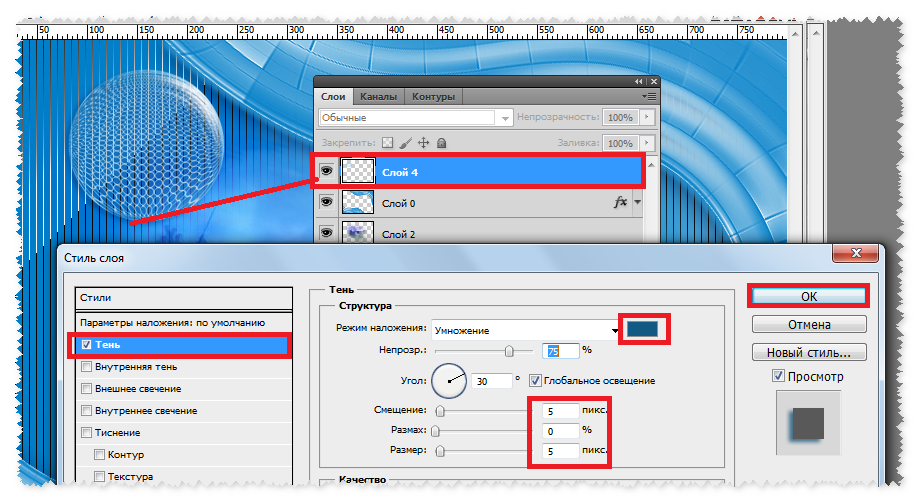The width and height of the screenshot is (920, 503).
Task: Click layer Непрозрачность 100% field
Action: (x=620, y=117)
